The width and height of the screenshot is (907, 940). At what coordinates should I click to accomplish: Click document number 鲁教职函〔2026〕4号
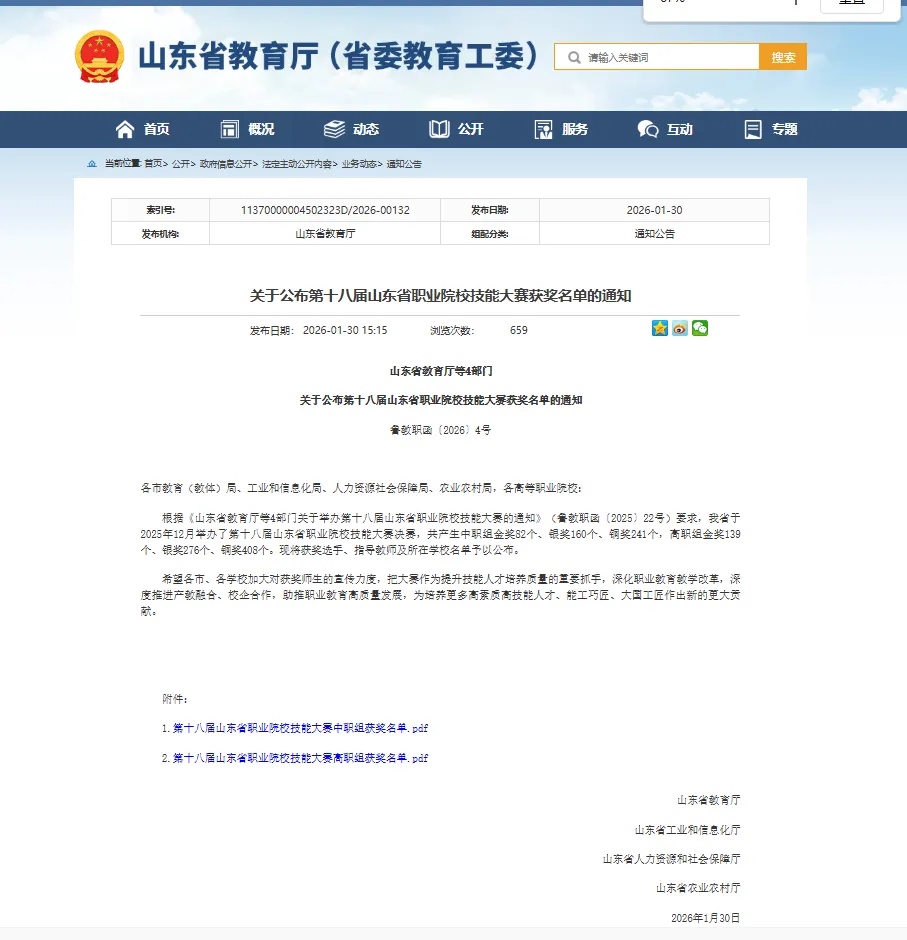[x=441, y=430]
